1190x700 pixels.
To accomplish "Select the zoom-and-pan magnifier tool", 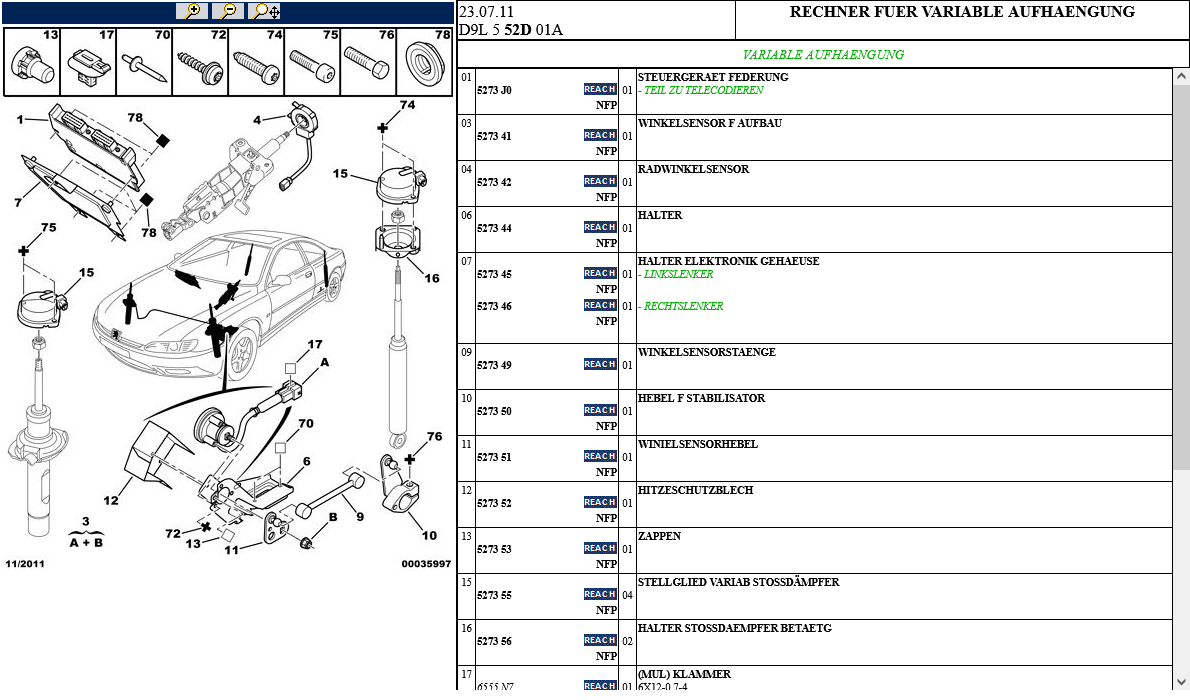I will click(x=265, y=11).
